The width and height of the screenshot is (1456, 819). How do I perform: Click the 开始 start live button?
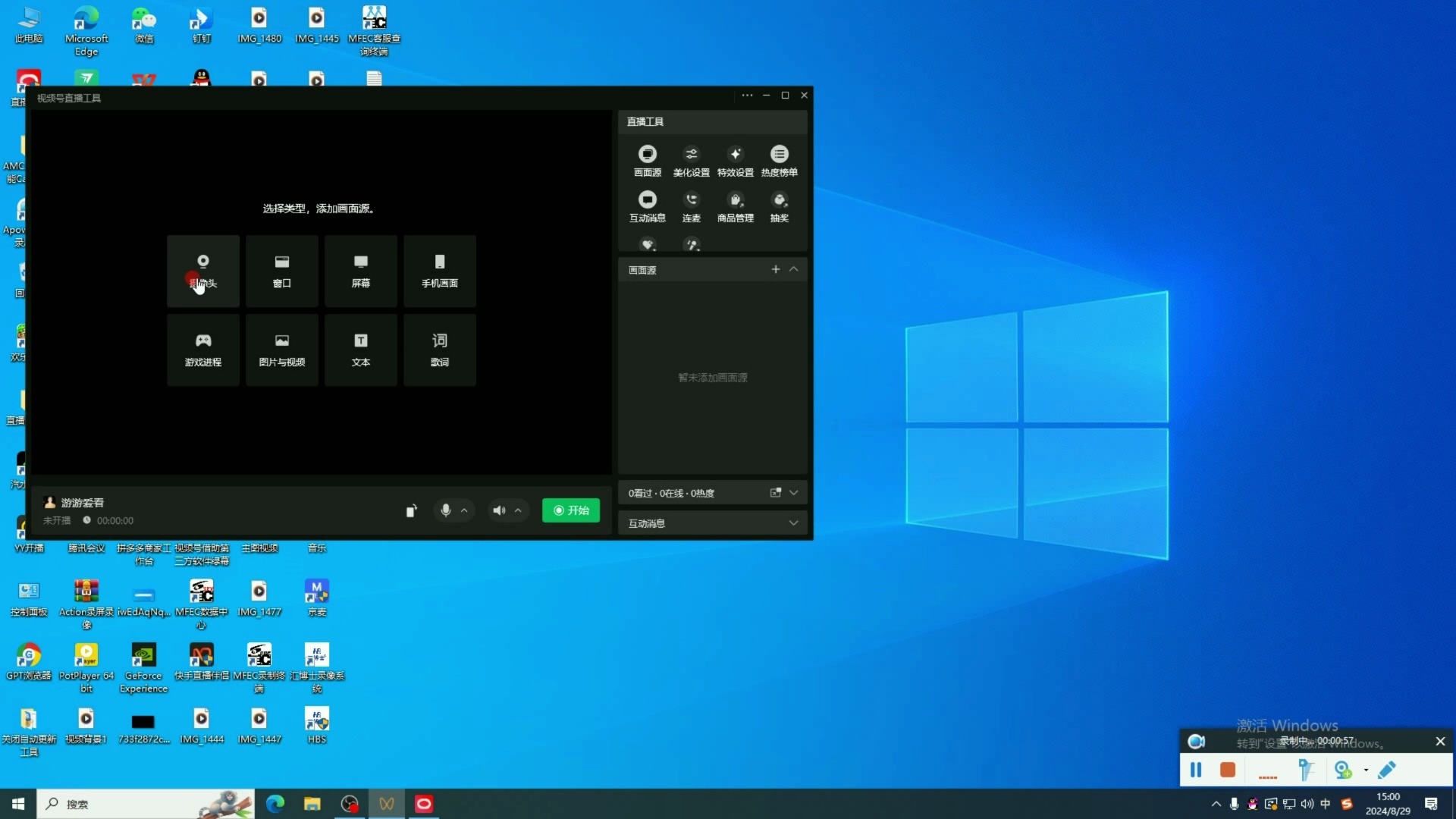pyautogui.click(x=571, y=510)
